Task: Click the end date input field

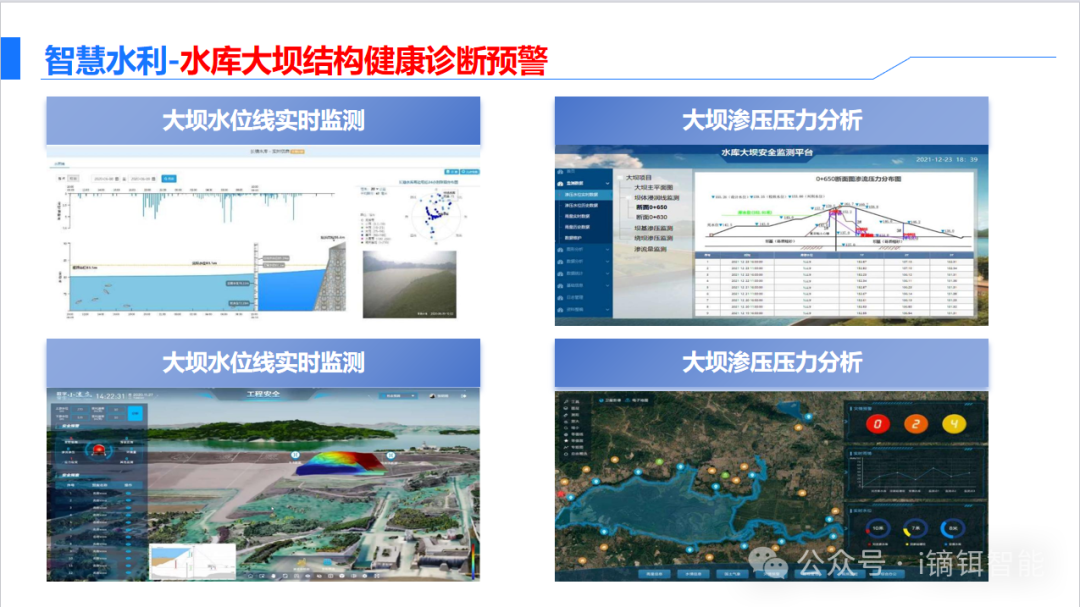Action: coord(143,178)
